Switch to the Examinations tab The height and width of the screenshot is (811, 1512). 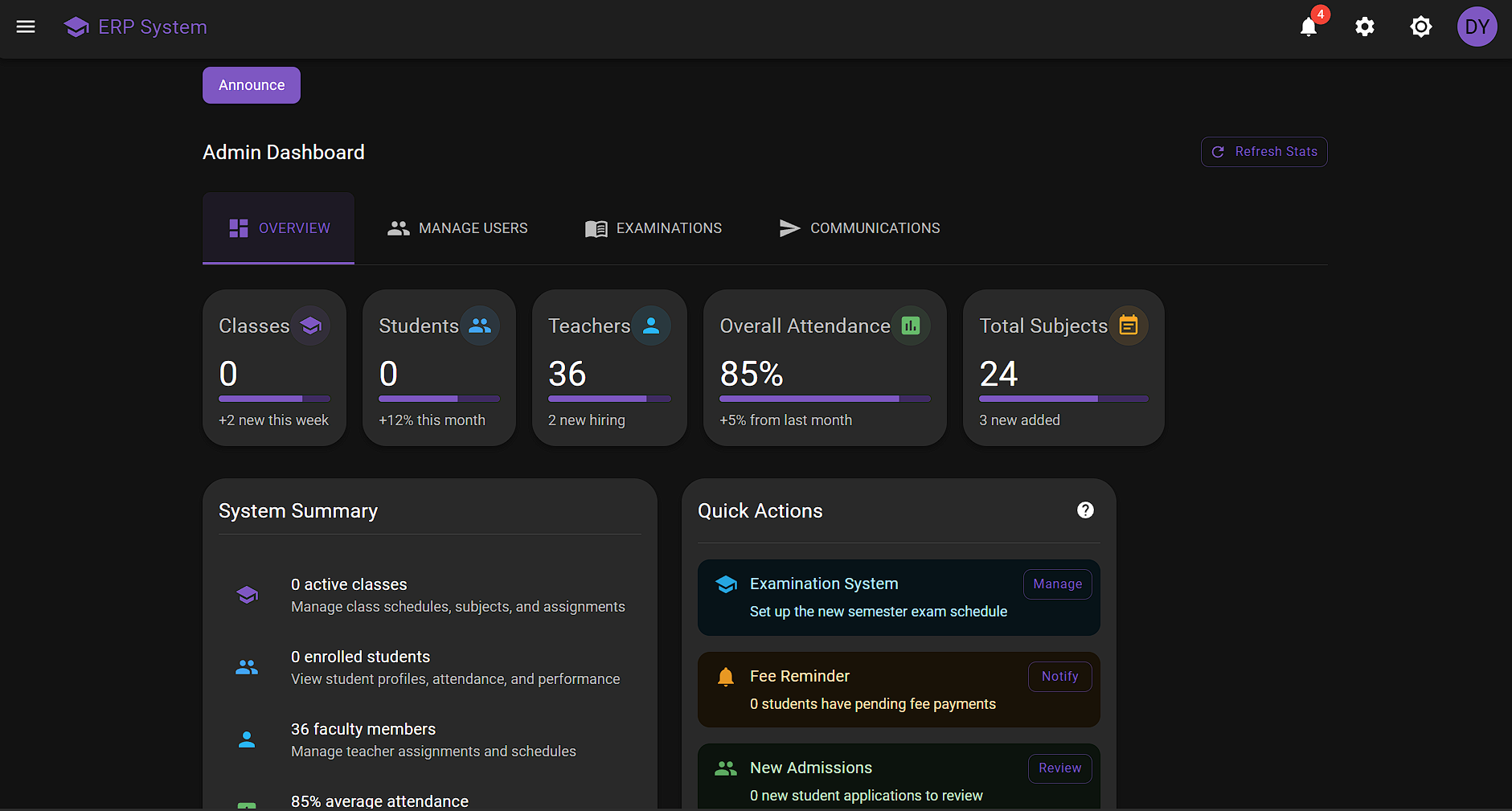pyautogui.click(x=653, y=228)
